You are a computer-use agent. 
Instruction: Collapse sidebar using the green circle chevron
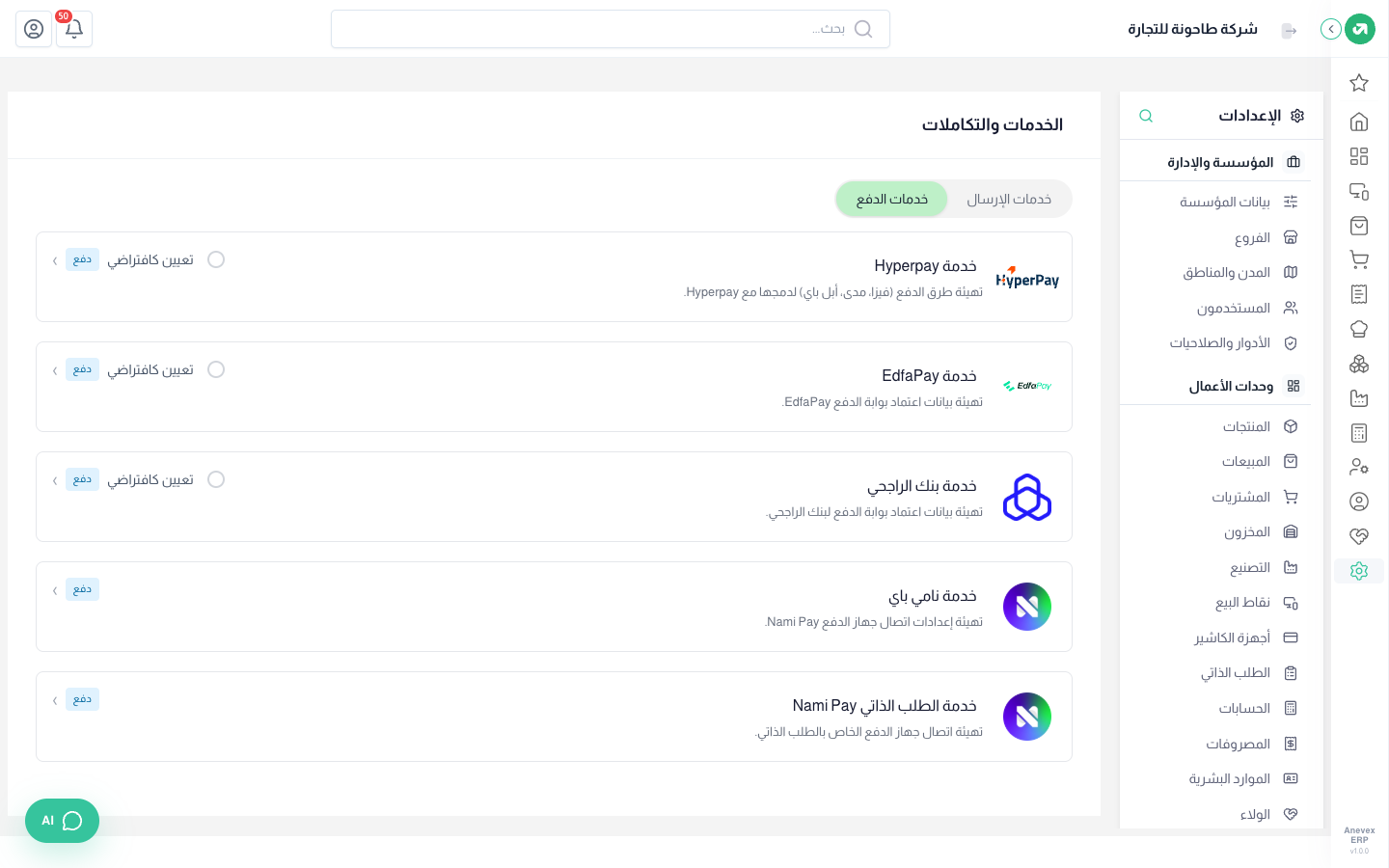[x=1331, y=29]
